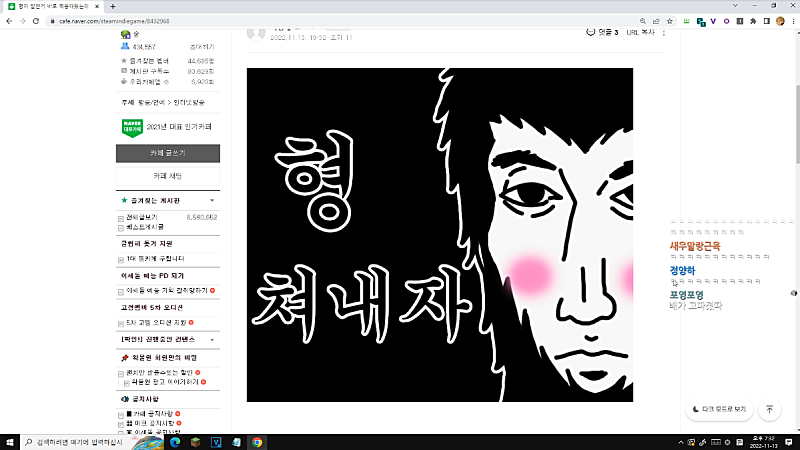
Task: Open the green cube app in taskbar
Action: click(x=195, y=442)
